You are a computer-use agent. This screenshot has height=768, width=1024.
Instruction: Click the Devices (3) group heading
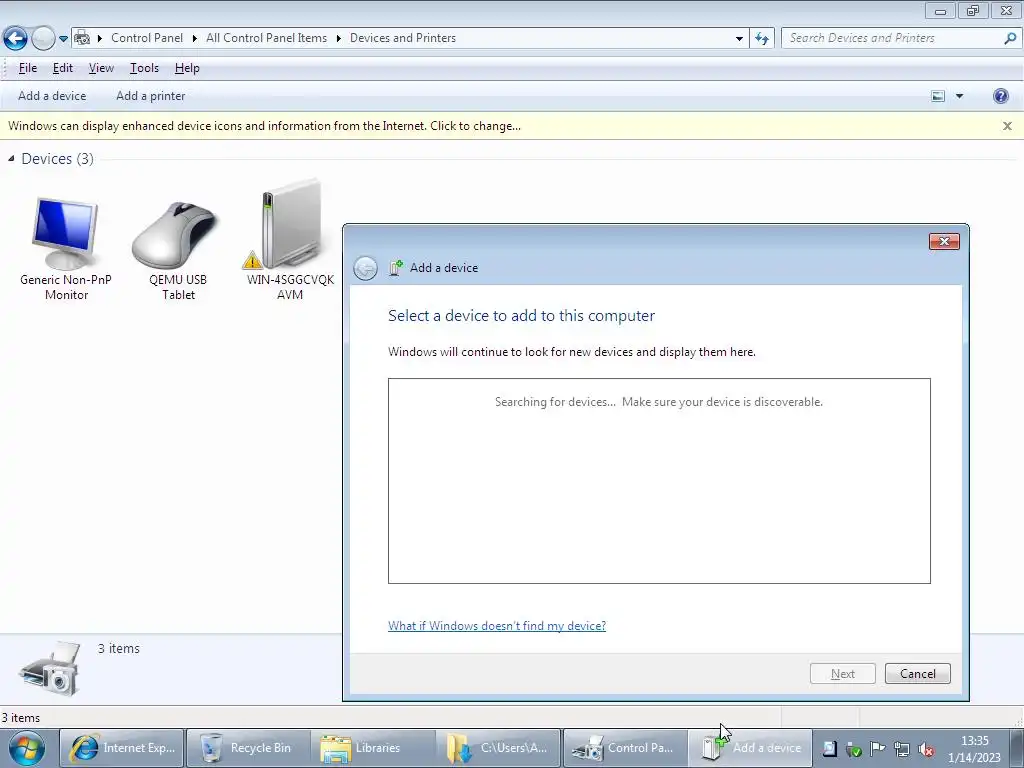(x=57, y=159)
